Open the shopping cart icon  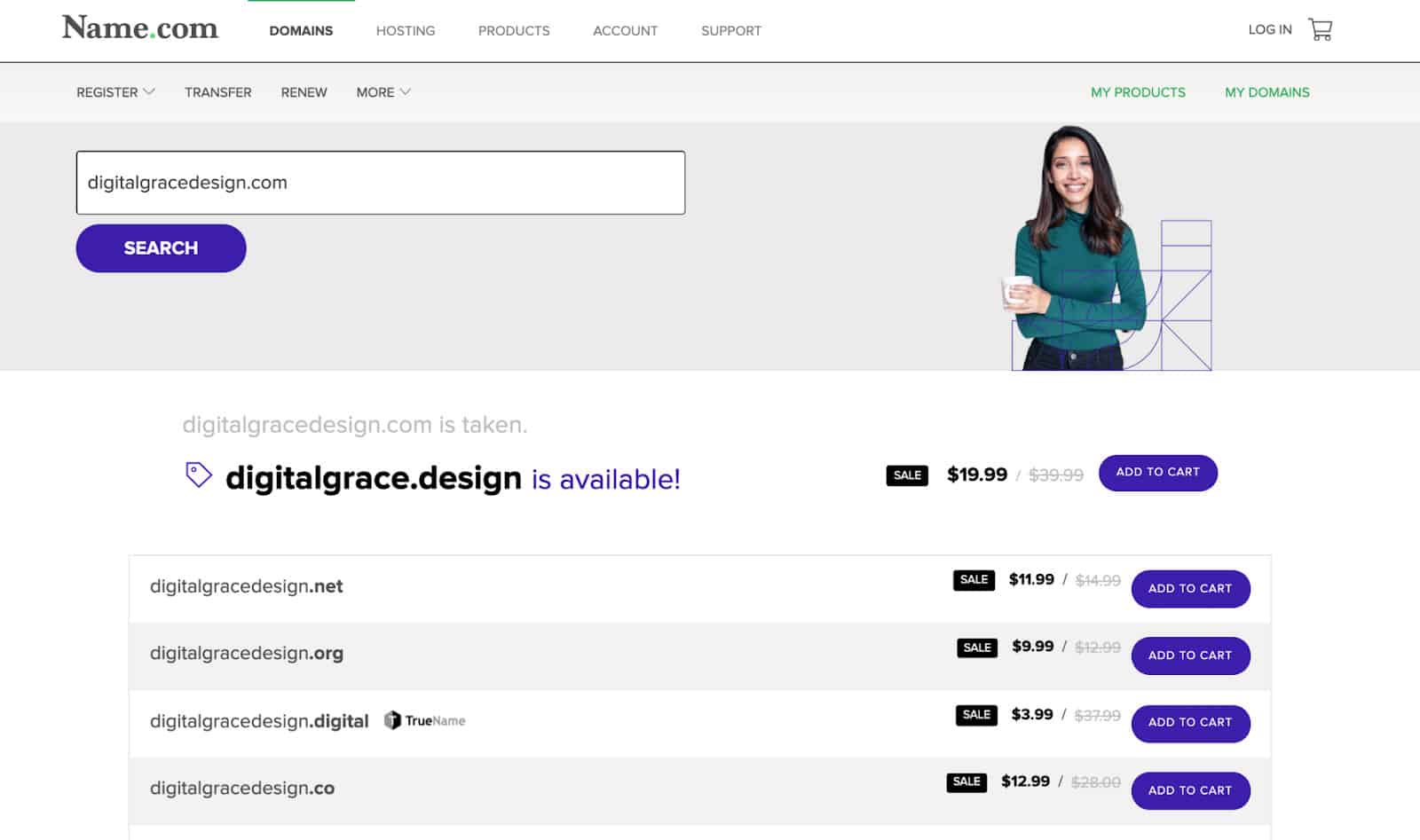click(x=1321, y=29)
